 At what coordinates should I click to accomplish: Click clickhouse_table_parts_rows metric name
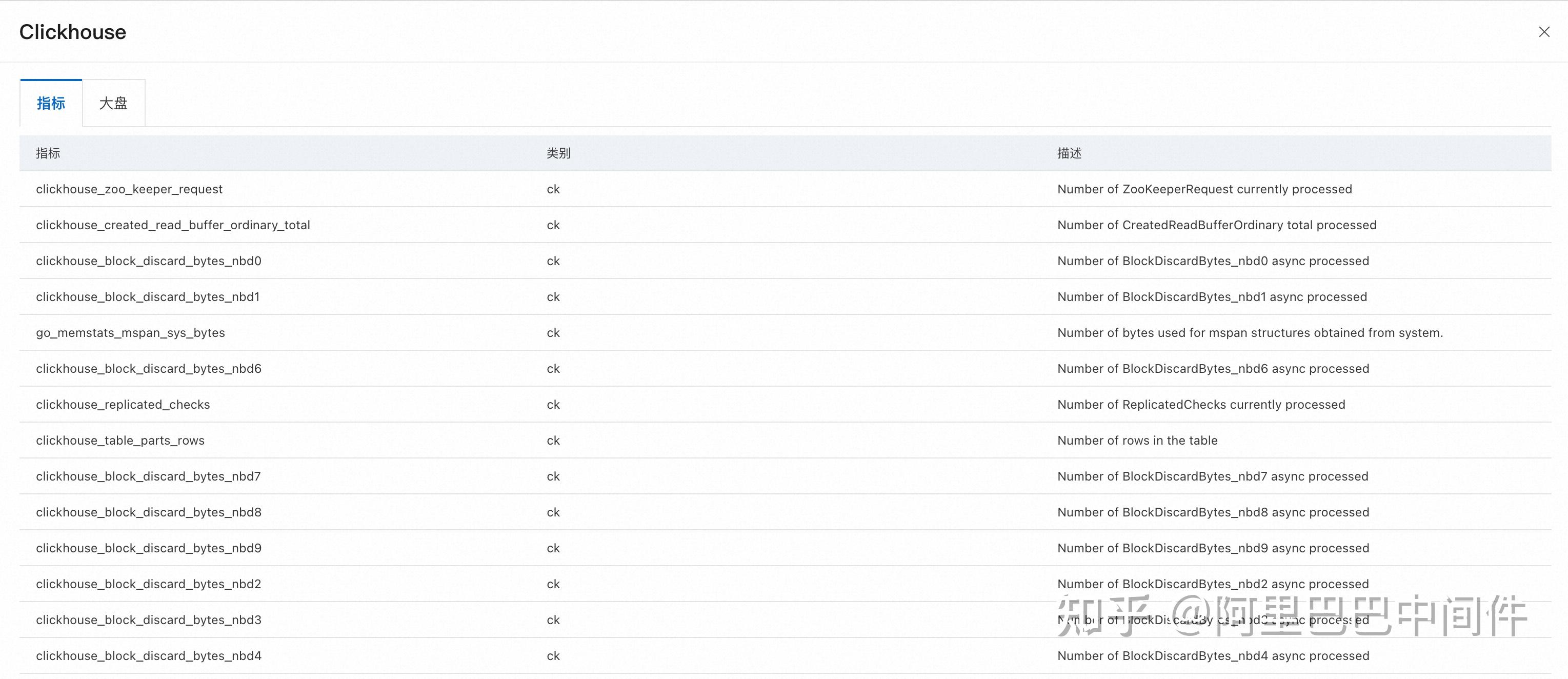tap(120, 441)
